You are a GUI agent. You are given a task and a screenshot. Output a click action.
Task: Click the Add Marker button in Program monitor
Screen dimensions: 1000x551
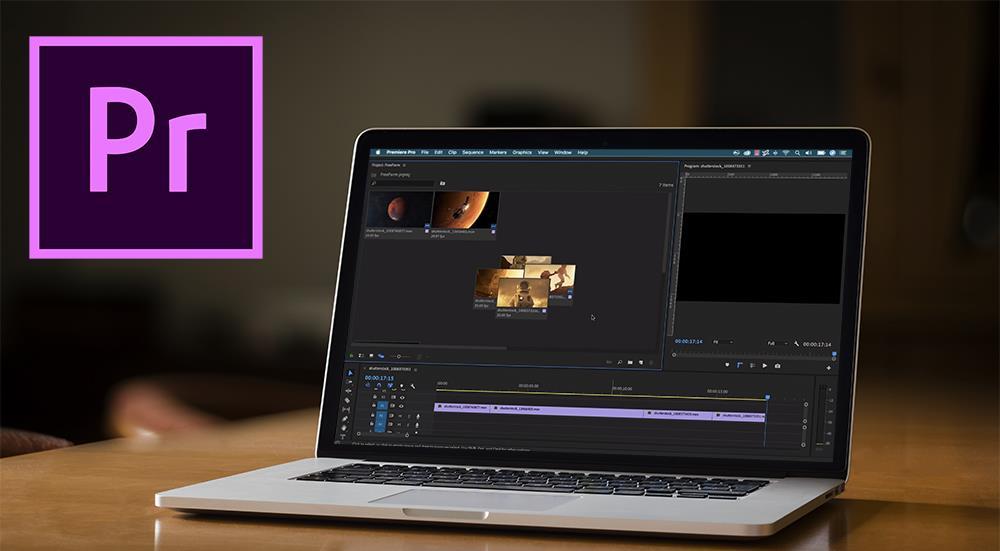point(727,365)
